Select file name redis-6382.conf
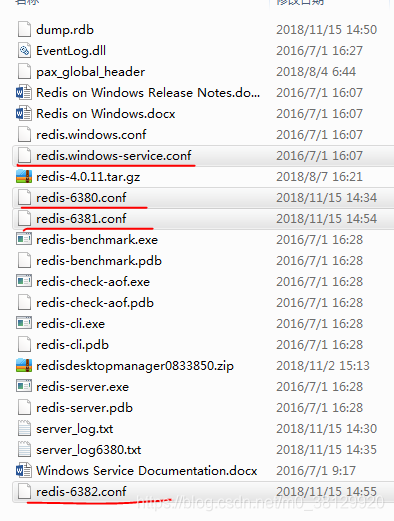 click(x=81, y=492)
